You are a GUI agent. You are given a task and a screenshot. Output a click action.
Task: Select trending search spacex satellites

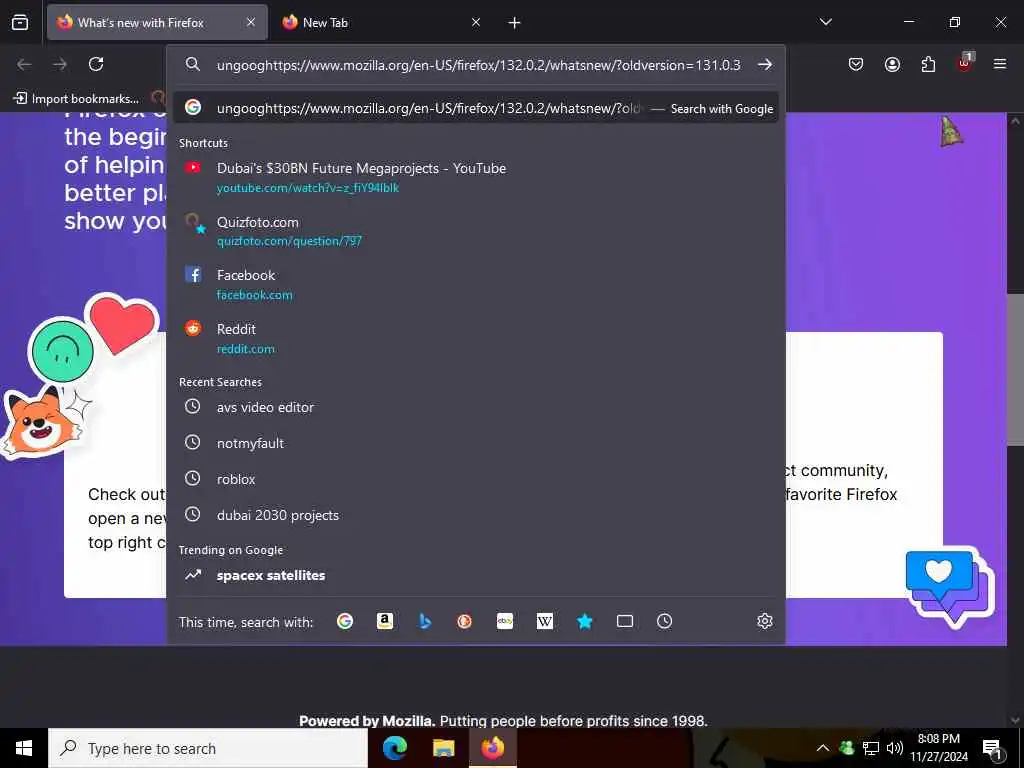[x=476, y=575]
